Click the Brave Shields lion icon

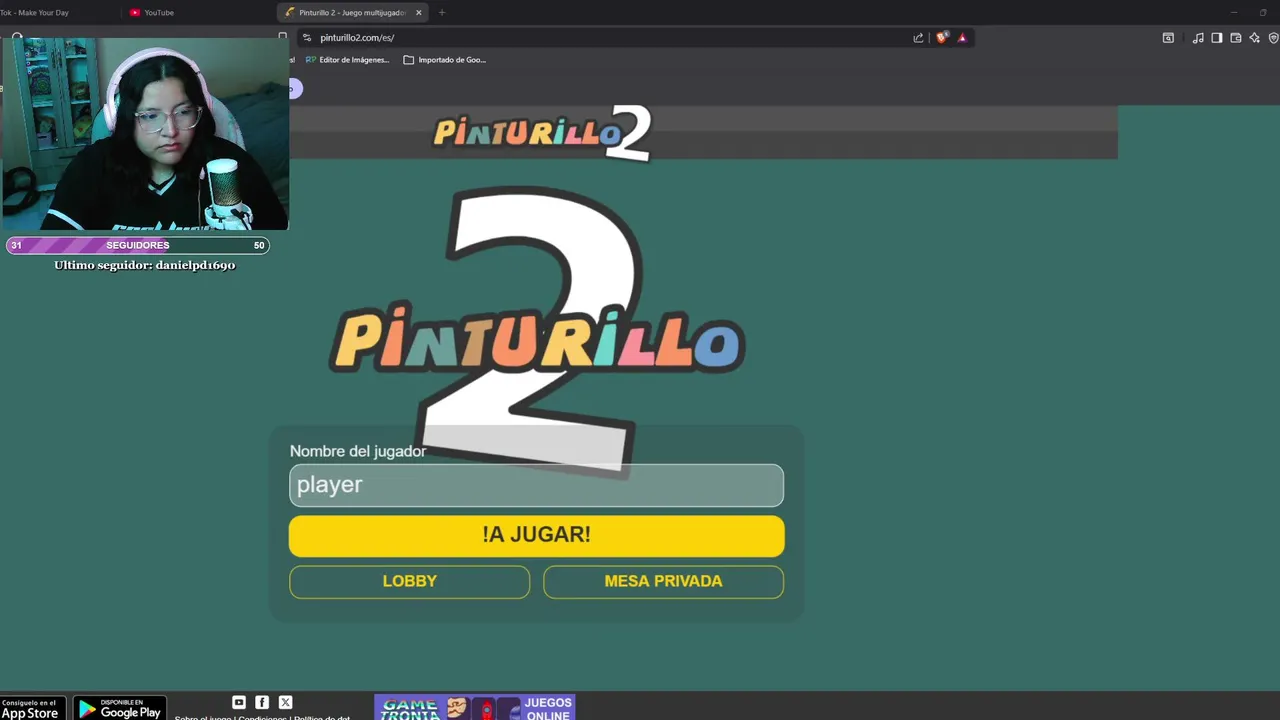[x=942, y=38]
